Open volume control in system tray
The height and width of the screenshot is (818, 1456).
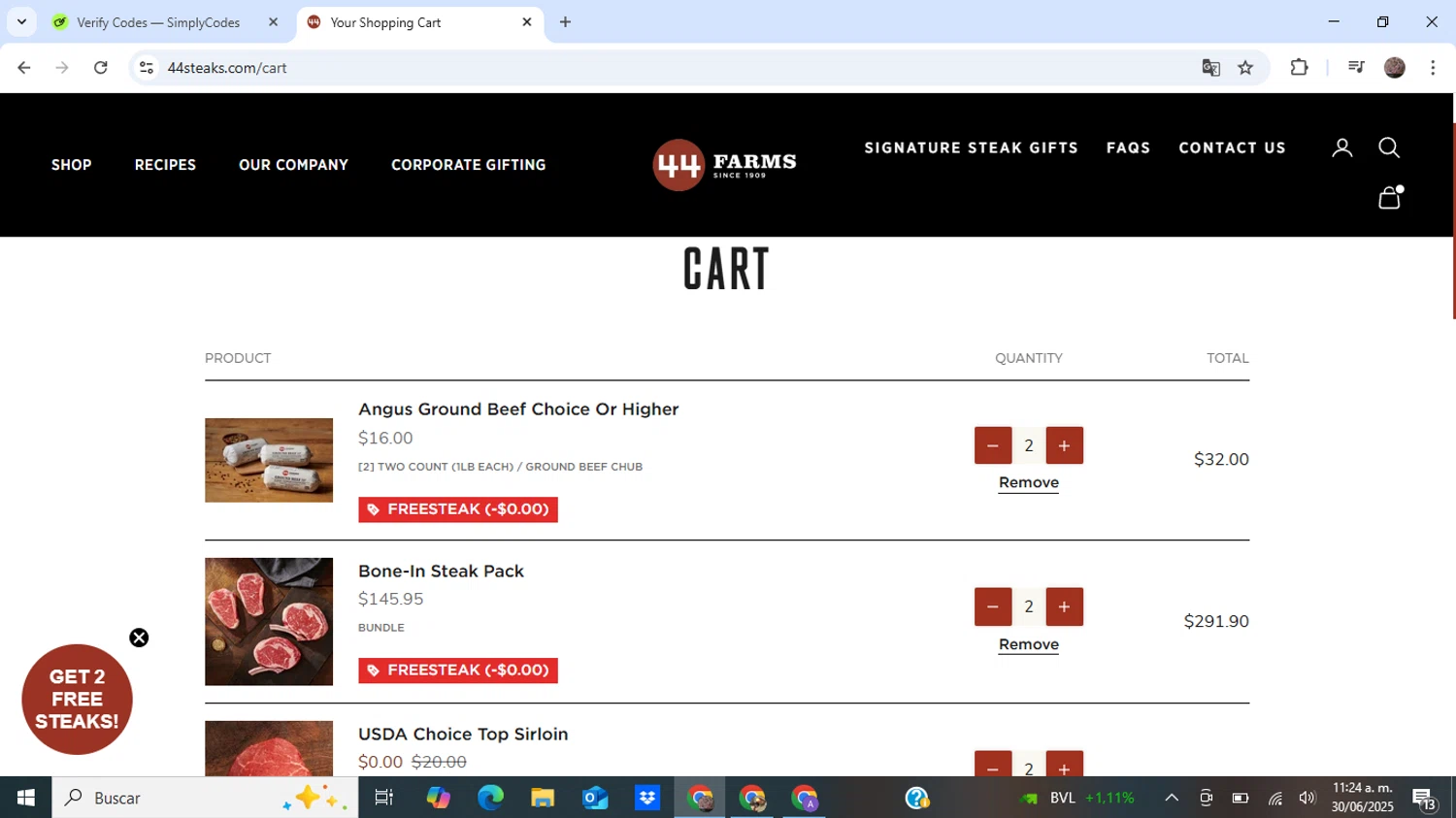pos(1307,798)
